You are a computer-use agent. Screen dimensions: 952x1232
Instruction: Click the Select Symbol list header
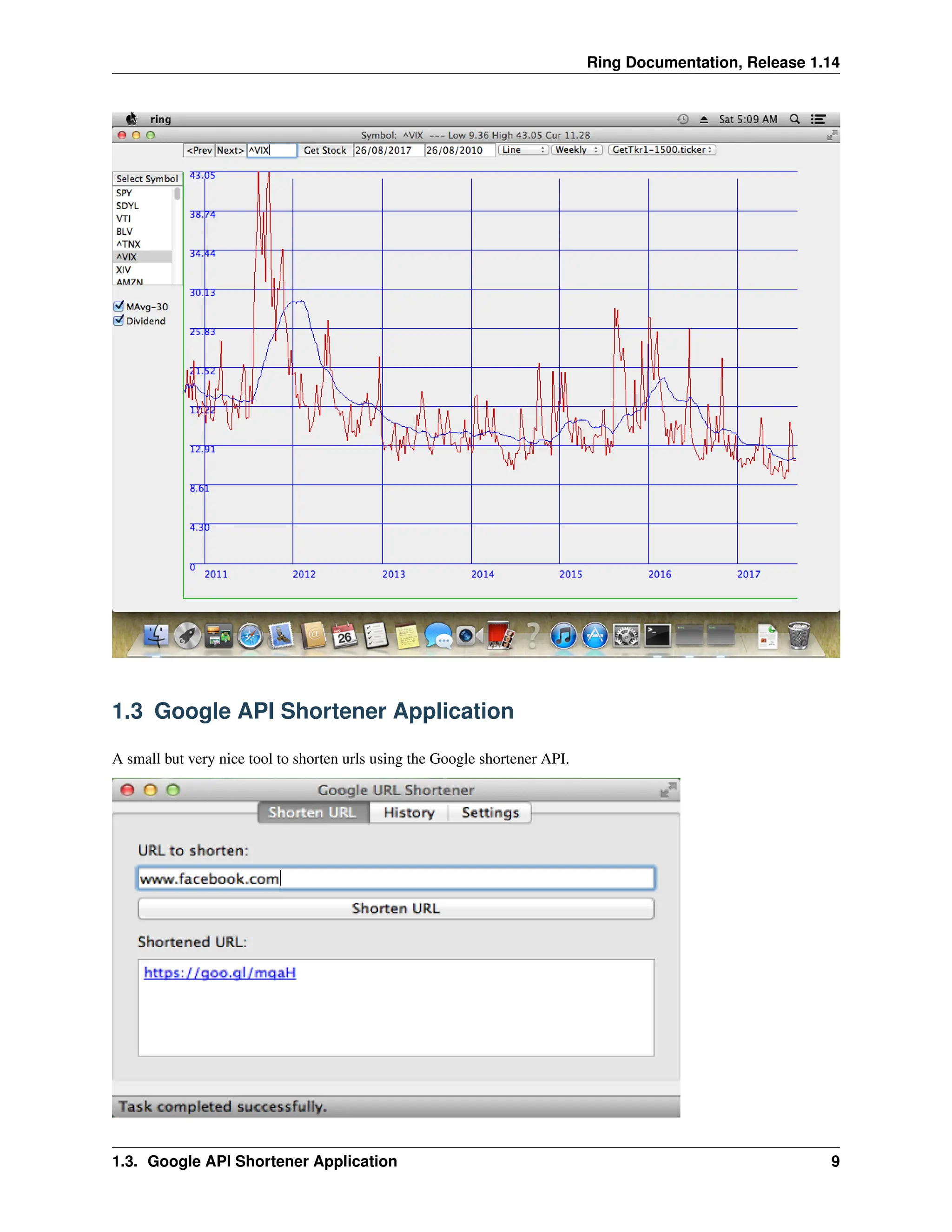(147, 179)
